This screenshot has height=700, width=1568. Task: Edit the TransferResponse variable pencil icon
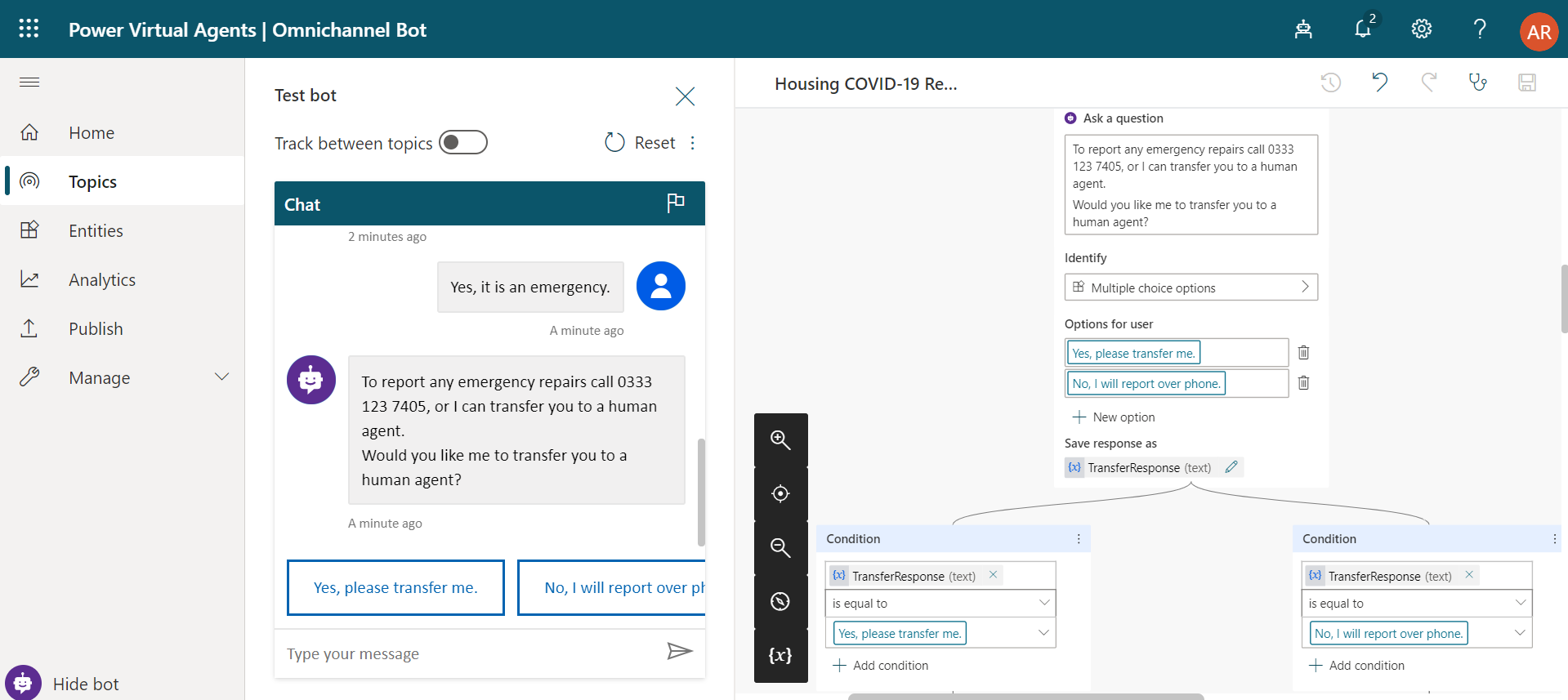1231,467
